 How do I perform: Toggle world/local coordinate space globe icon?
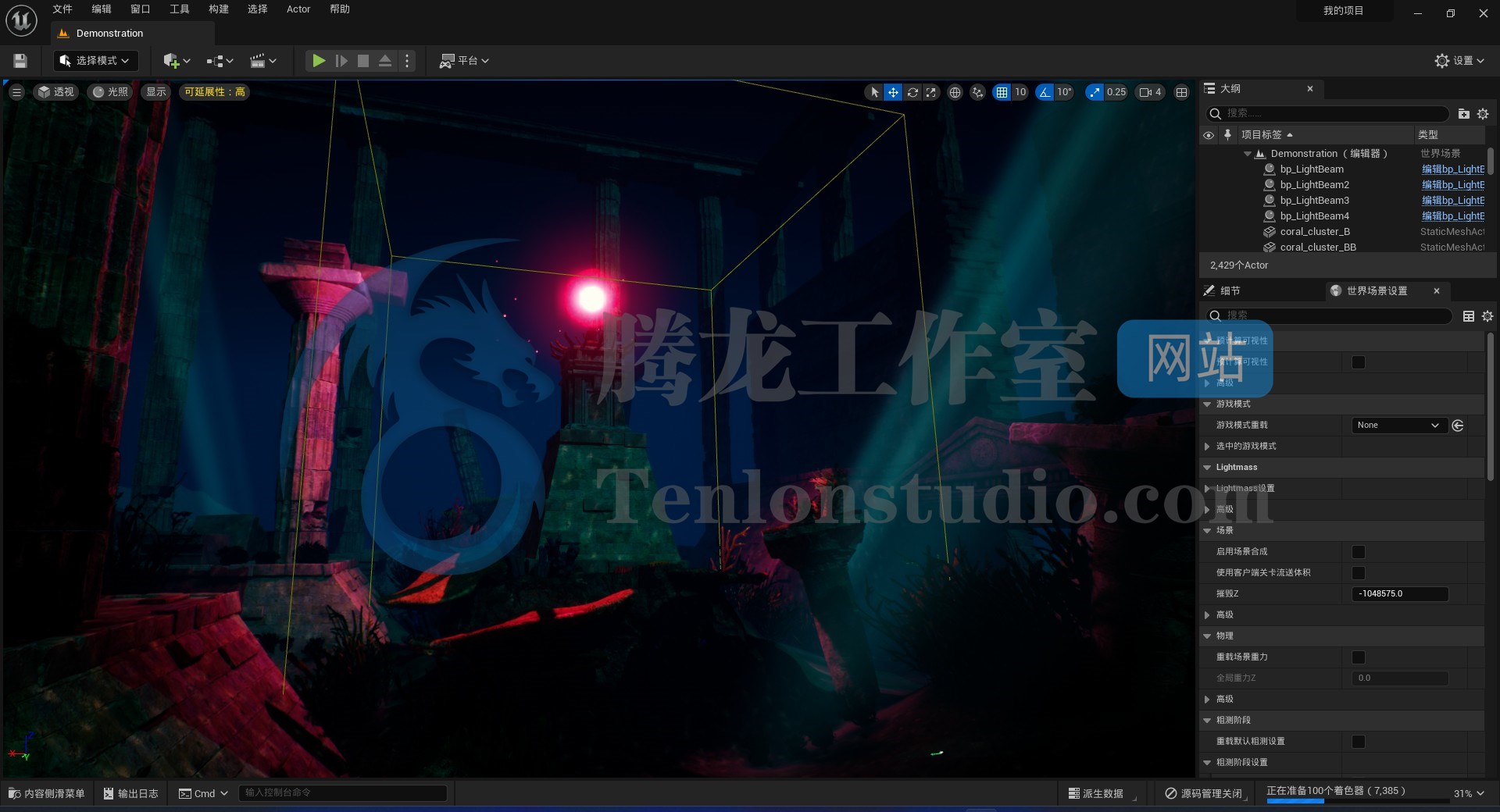955,92
